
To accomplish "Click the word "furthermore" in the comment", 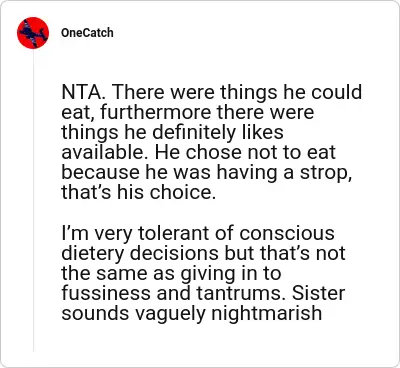I will point(156,112).
